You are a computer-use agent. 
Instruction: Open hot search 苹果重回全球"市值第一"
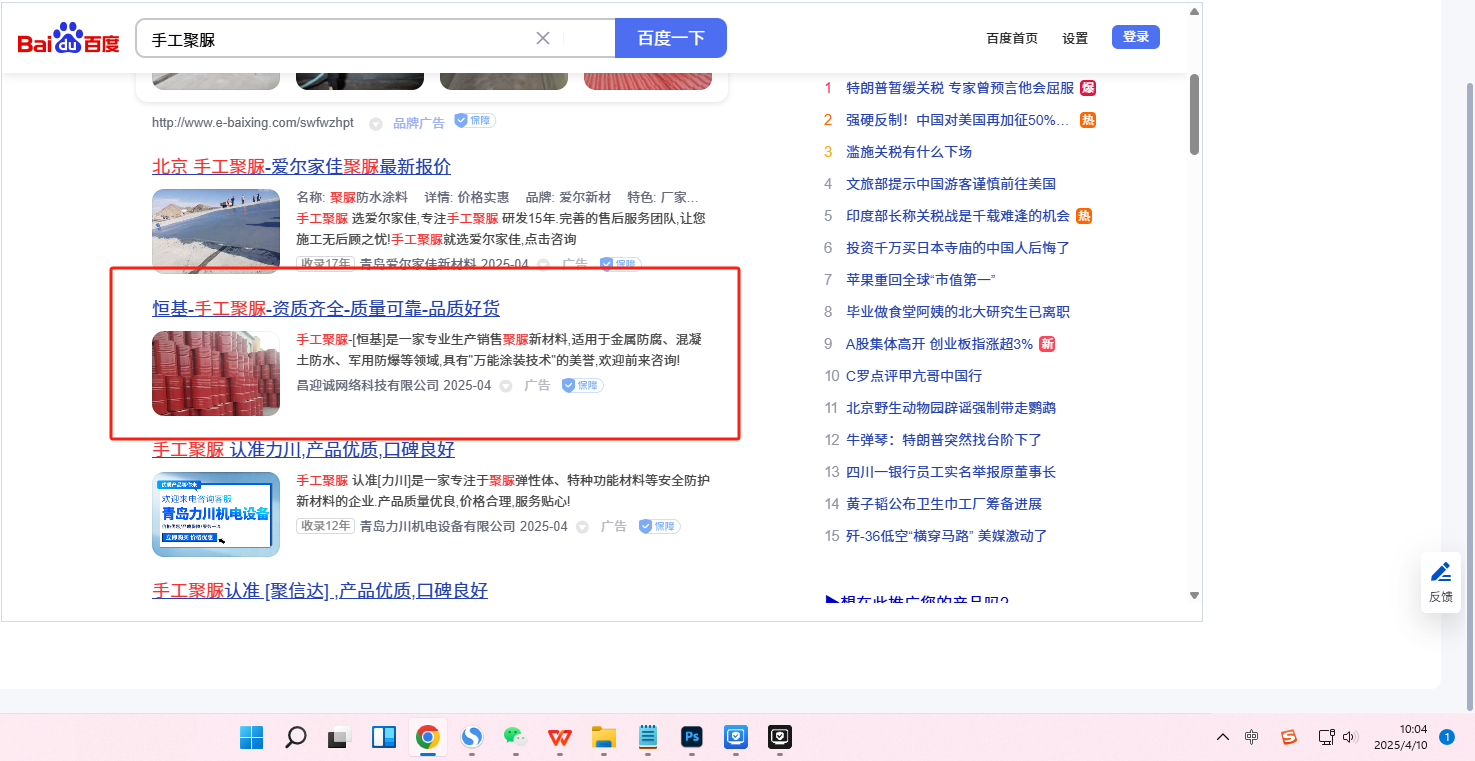[x=920, y=280]
